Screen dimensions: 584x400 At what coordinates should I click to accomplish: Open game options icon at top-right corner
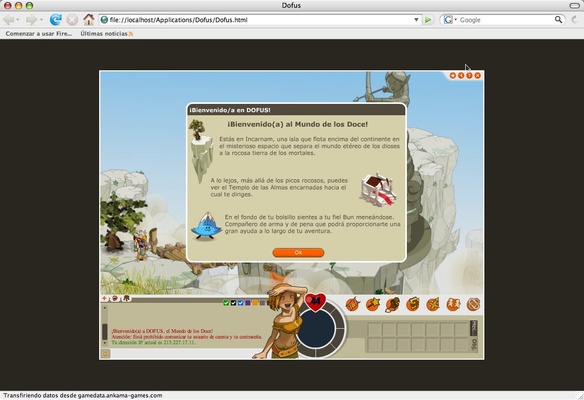click(x=453, y=76)
